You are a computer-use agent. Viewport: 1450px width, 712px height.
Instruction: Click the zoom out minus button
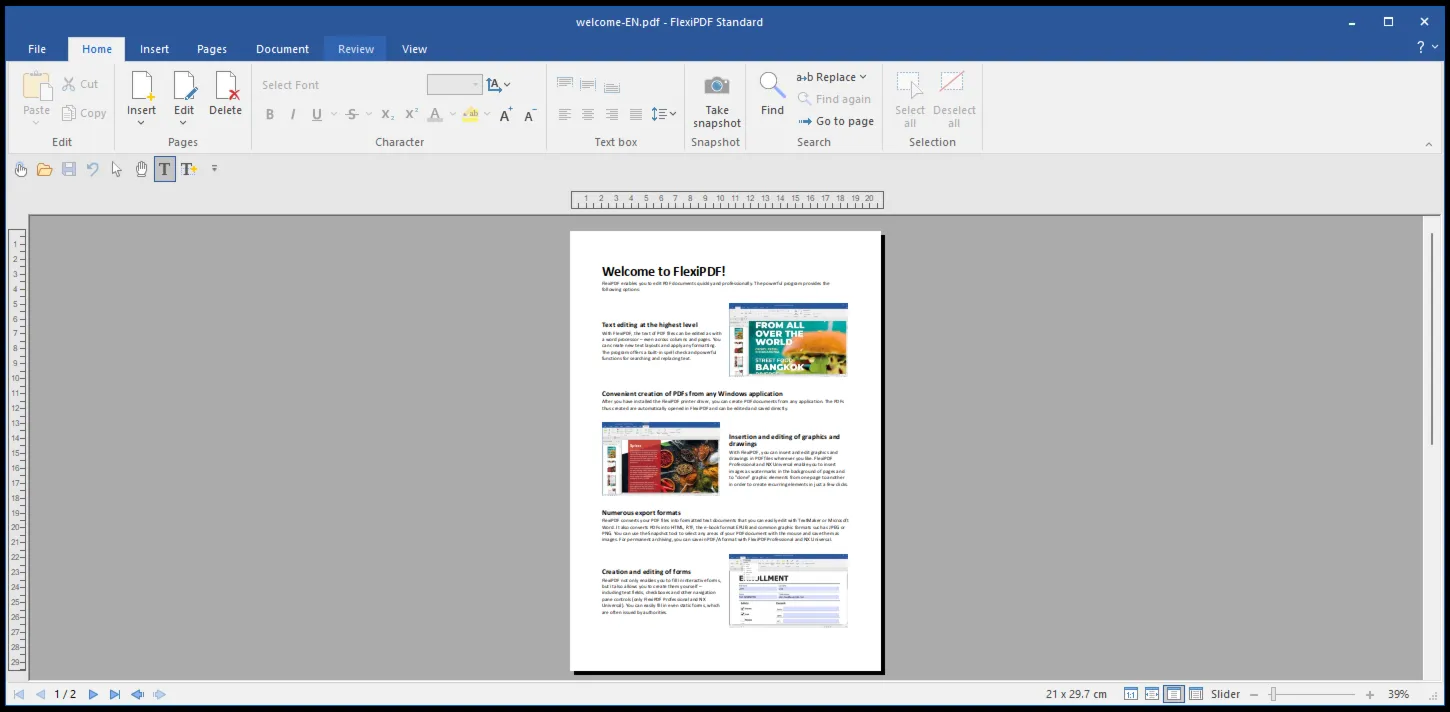coord(1254,694)
